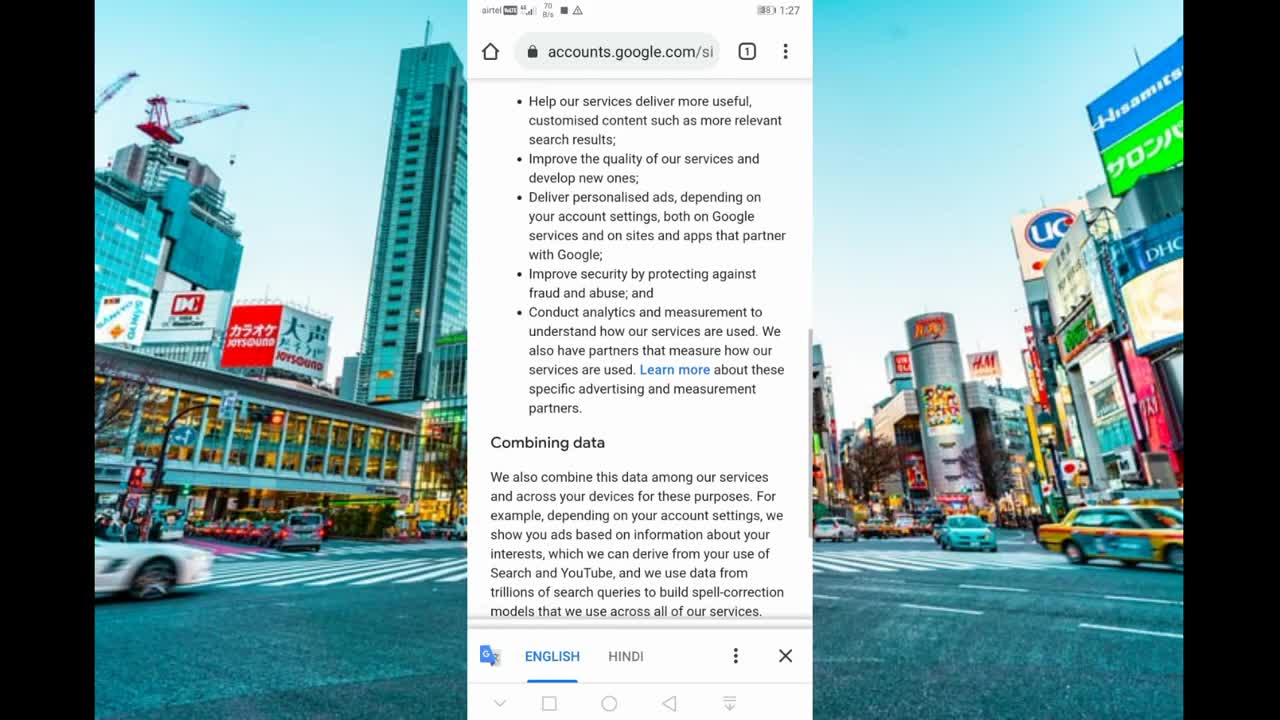Open translate bar three-dot options
Image resolution: width=1280 pixels, height=720 pixels.
tap(735, 656)
